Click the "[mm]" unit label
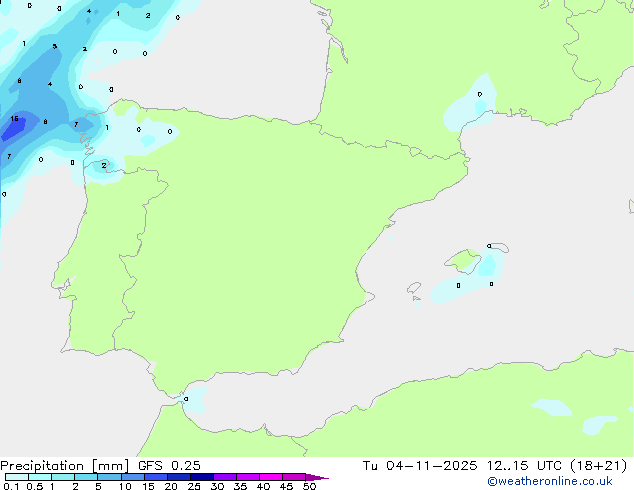The width and height of the screenshot is (634, 490). (x=111, y=466)
